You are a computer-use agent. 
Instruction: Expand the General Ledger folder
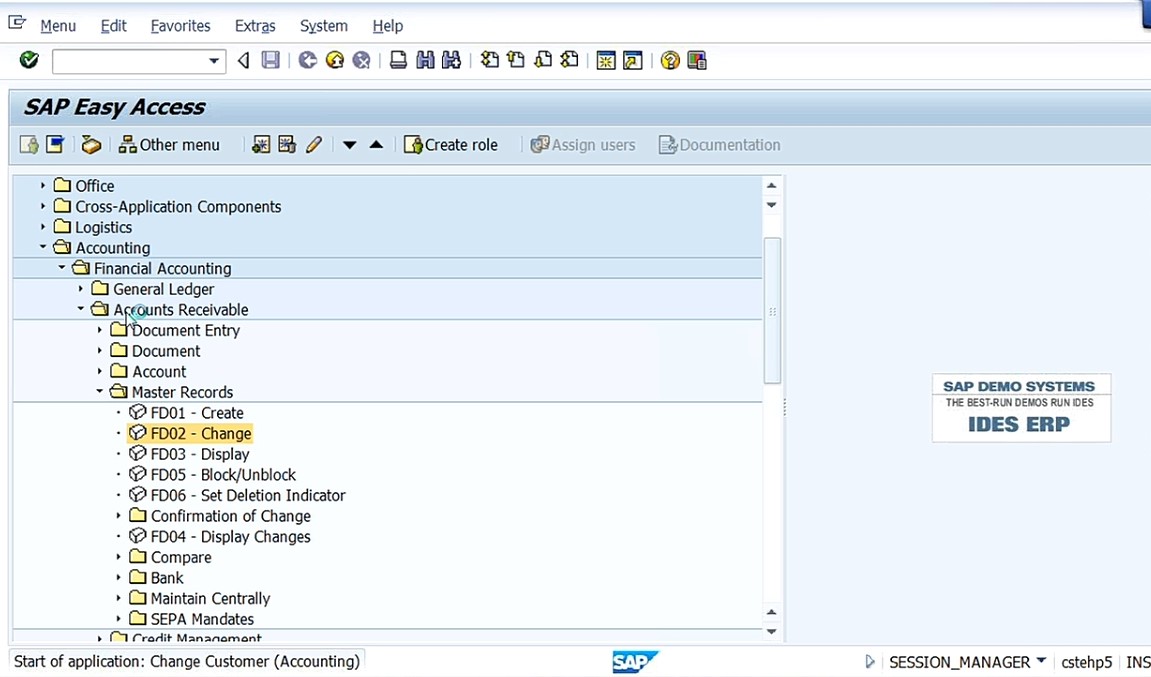click(x=81, y=289)
